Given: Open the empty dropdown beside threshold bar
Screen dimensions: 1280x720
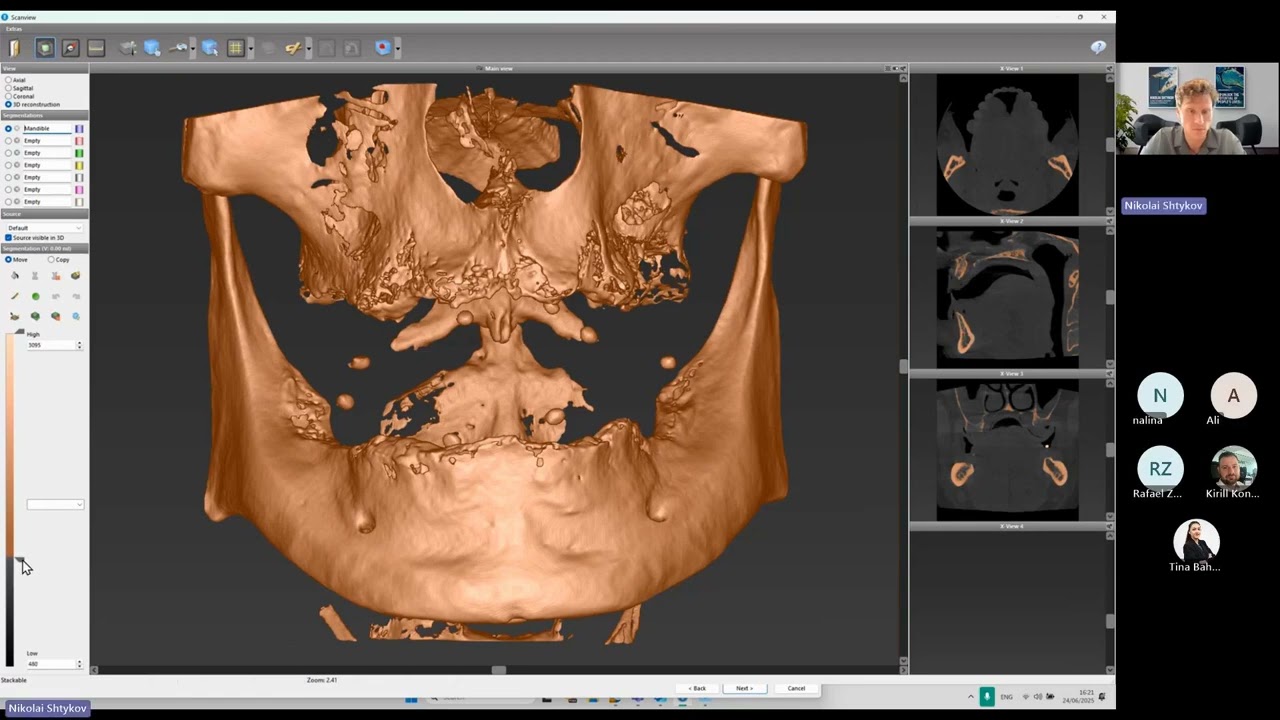Looking at the screenshot, I should coord(55,504).
